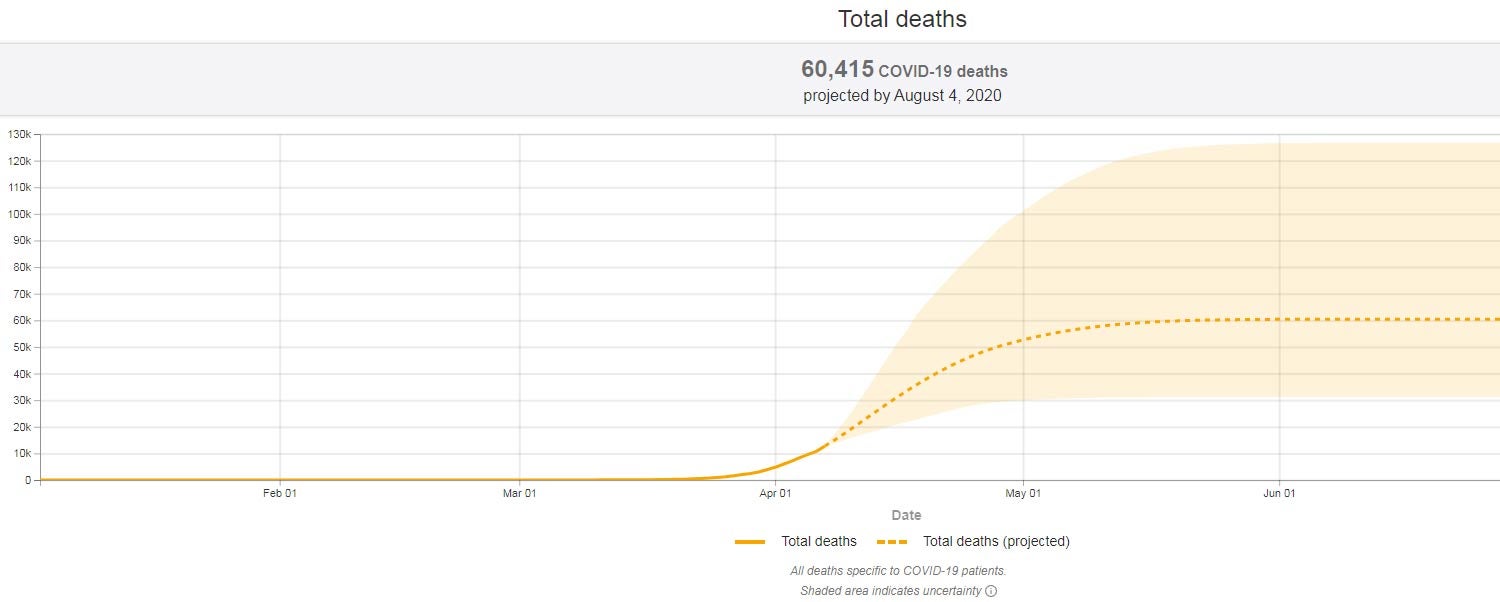Click "All deaths specific to COVID-19 patients" note

[x=898, y=571]
